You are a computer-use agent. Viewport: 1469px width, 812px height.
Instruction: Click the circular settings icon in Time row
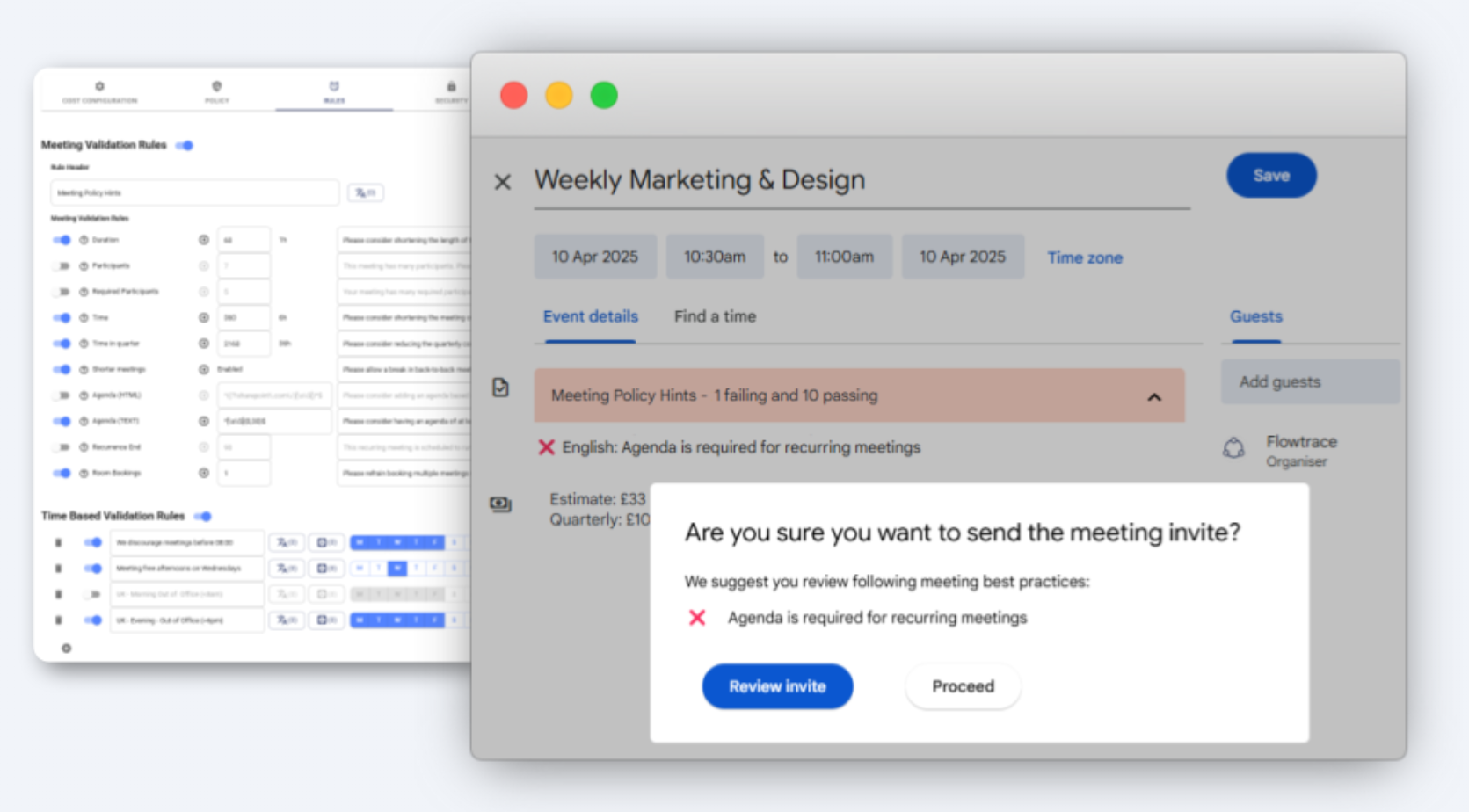pyautogui.click(x=203, y=317)
